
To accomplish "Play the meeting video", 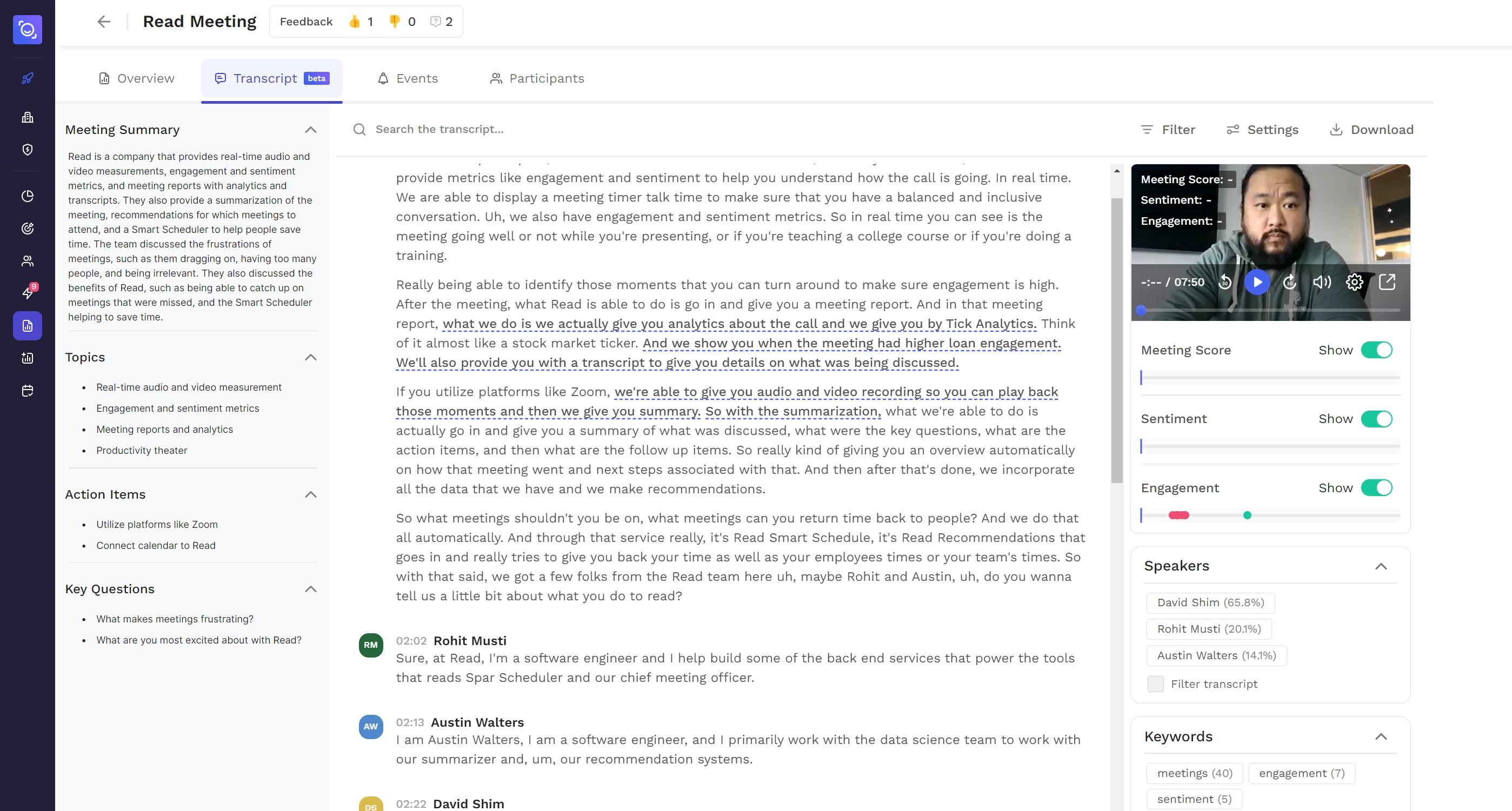I will click(x=1257, y=282).
